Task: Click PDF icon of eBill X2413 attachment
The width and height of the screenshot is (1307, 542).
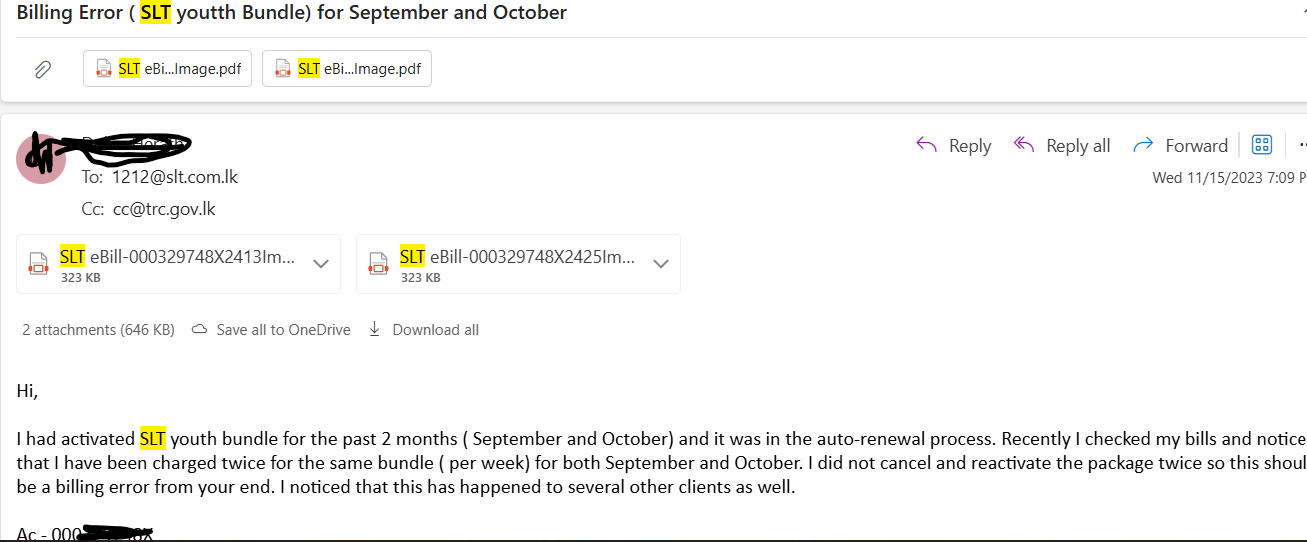Action: tap(38, 264)
